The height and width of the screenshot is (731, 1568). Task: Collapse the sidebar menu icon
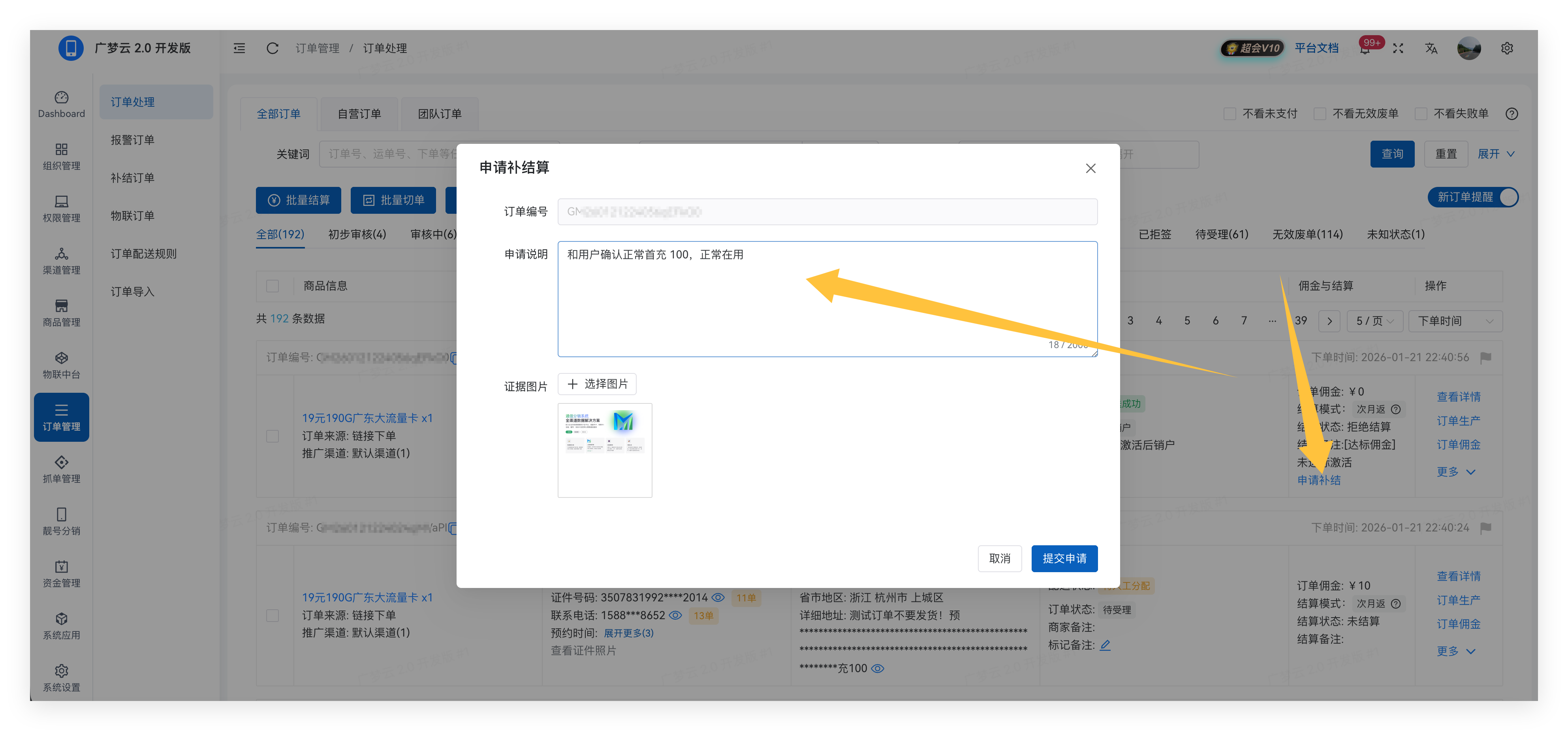(x=239, y=48)
